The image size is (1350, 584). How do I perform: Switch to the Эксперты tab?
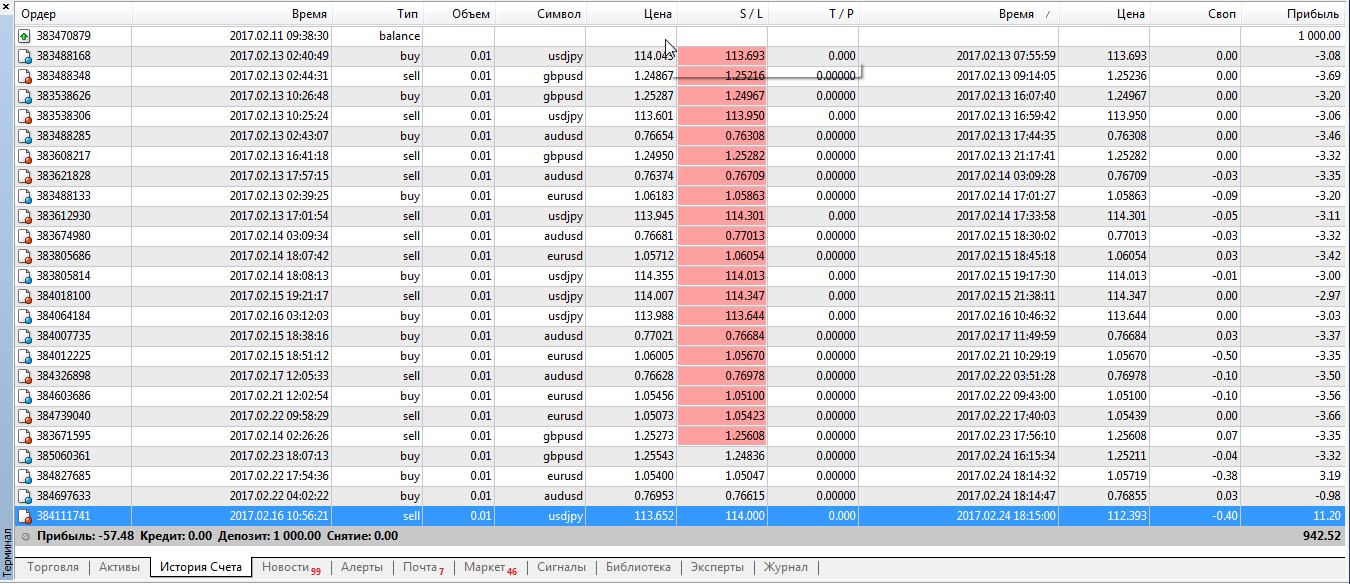coord(716,567)
